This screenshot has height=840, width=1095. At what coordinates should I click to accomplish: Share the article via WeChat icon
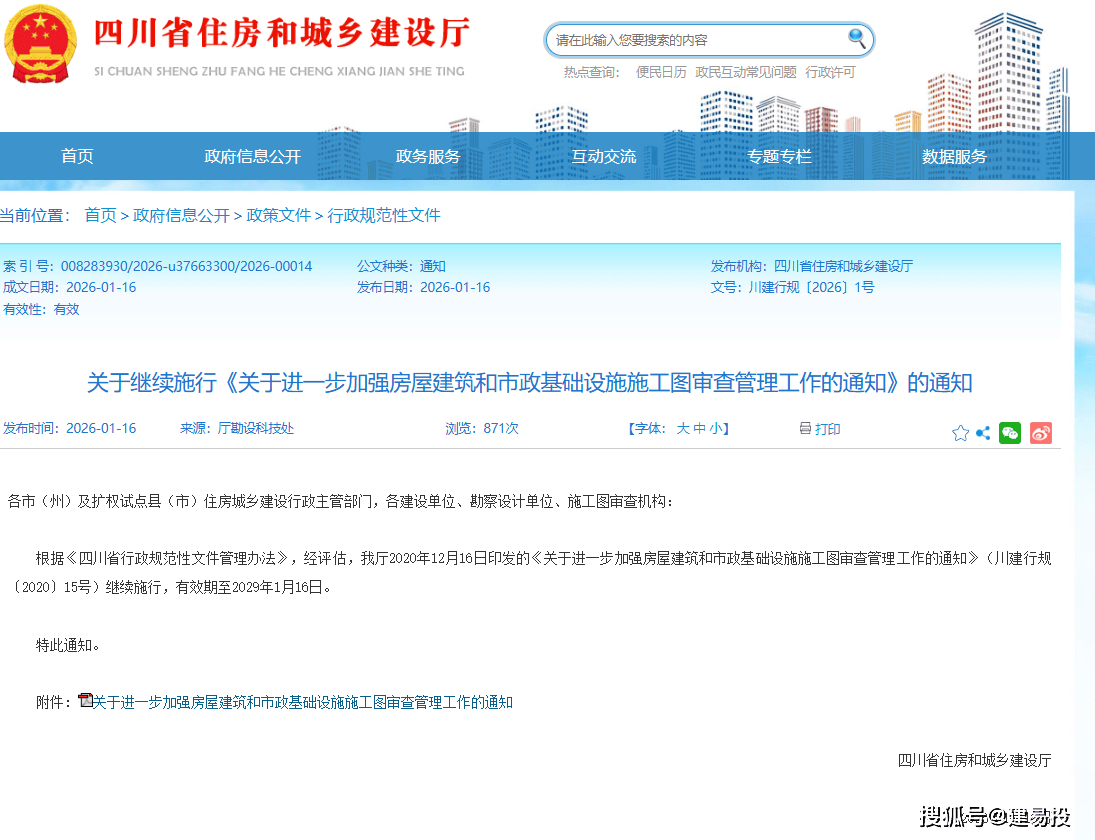click(x=1010, y=433)
